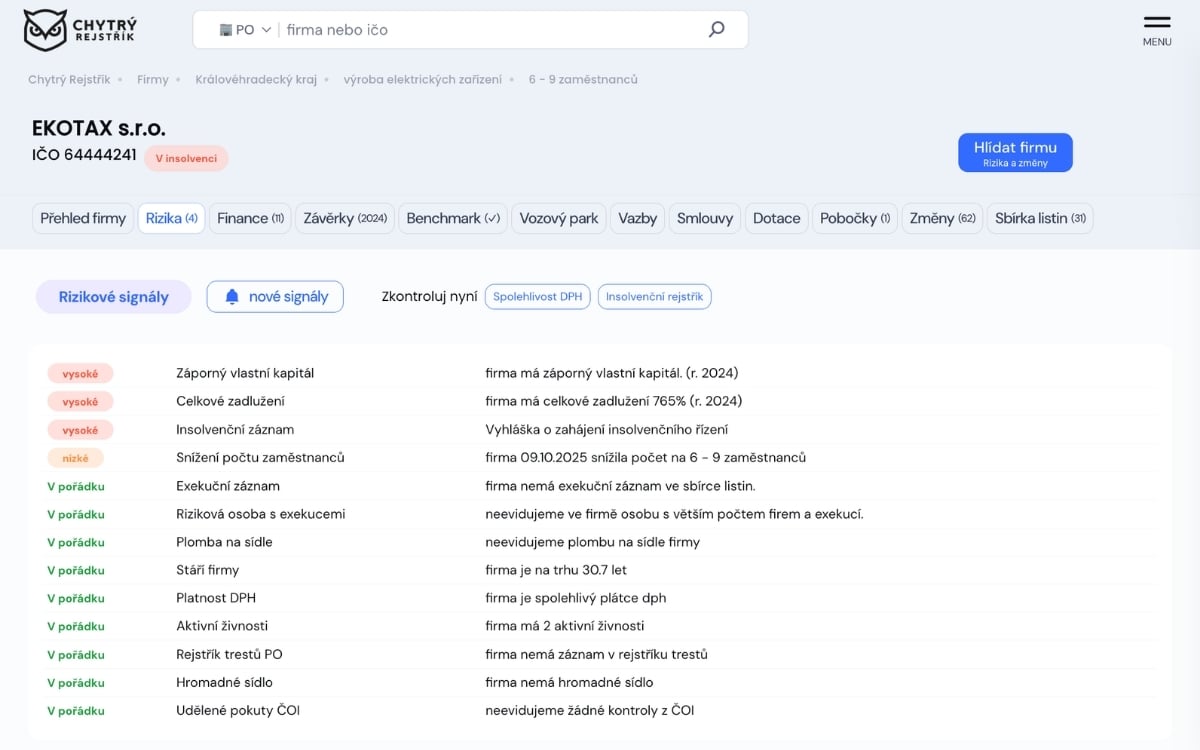
Task: Go to Chytrý Rejstřík breadcrumb
Action: coord(69,79)
